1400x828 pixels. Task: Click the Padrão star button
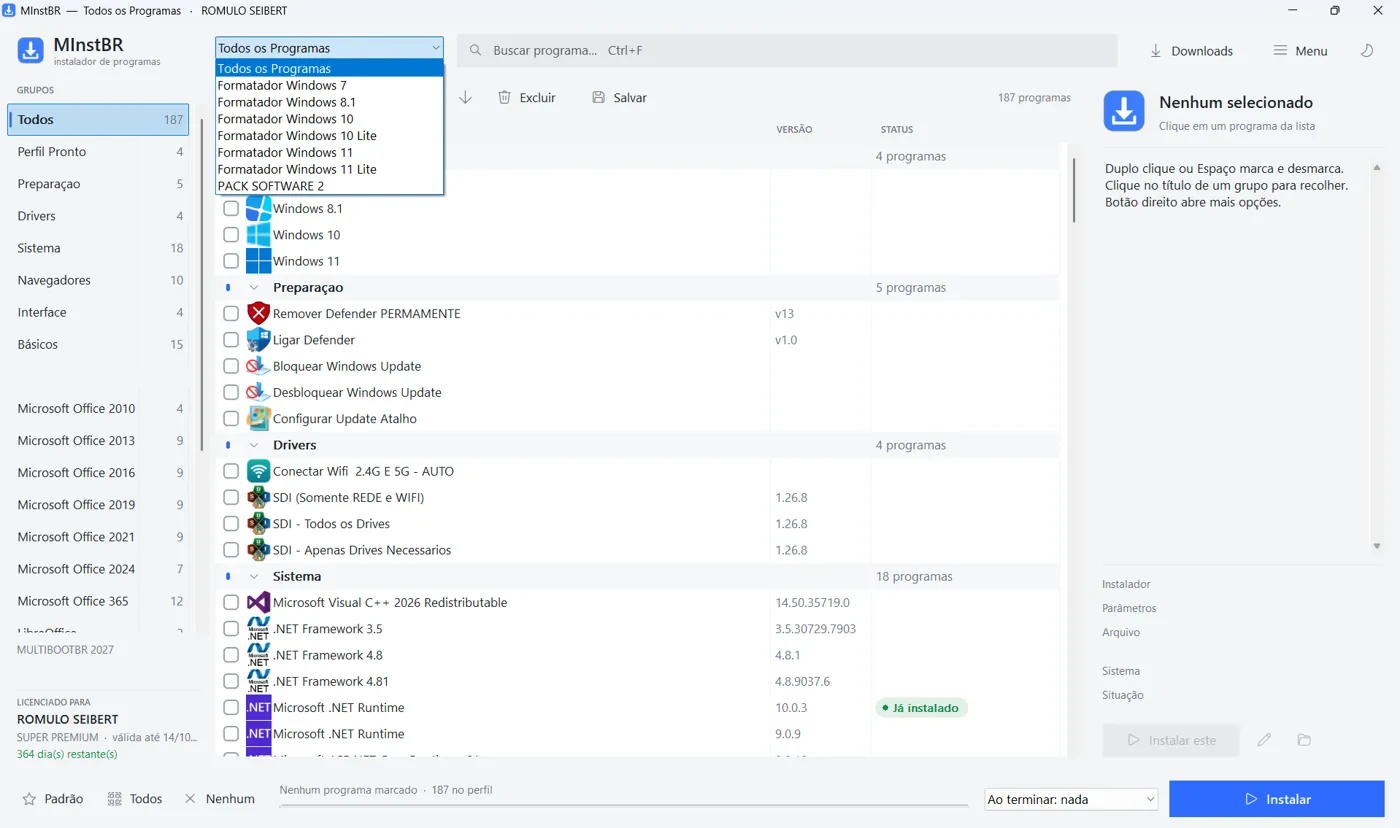tap(53, 799)
